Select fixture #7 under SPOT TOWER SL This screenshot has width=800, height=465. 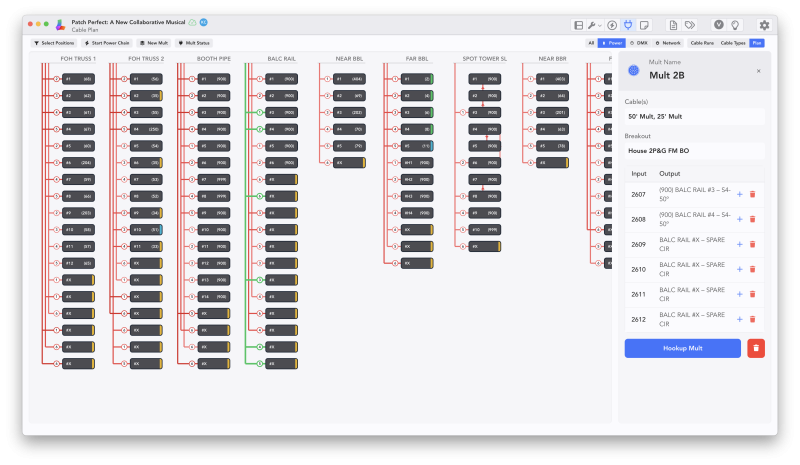485,180
